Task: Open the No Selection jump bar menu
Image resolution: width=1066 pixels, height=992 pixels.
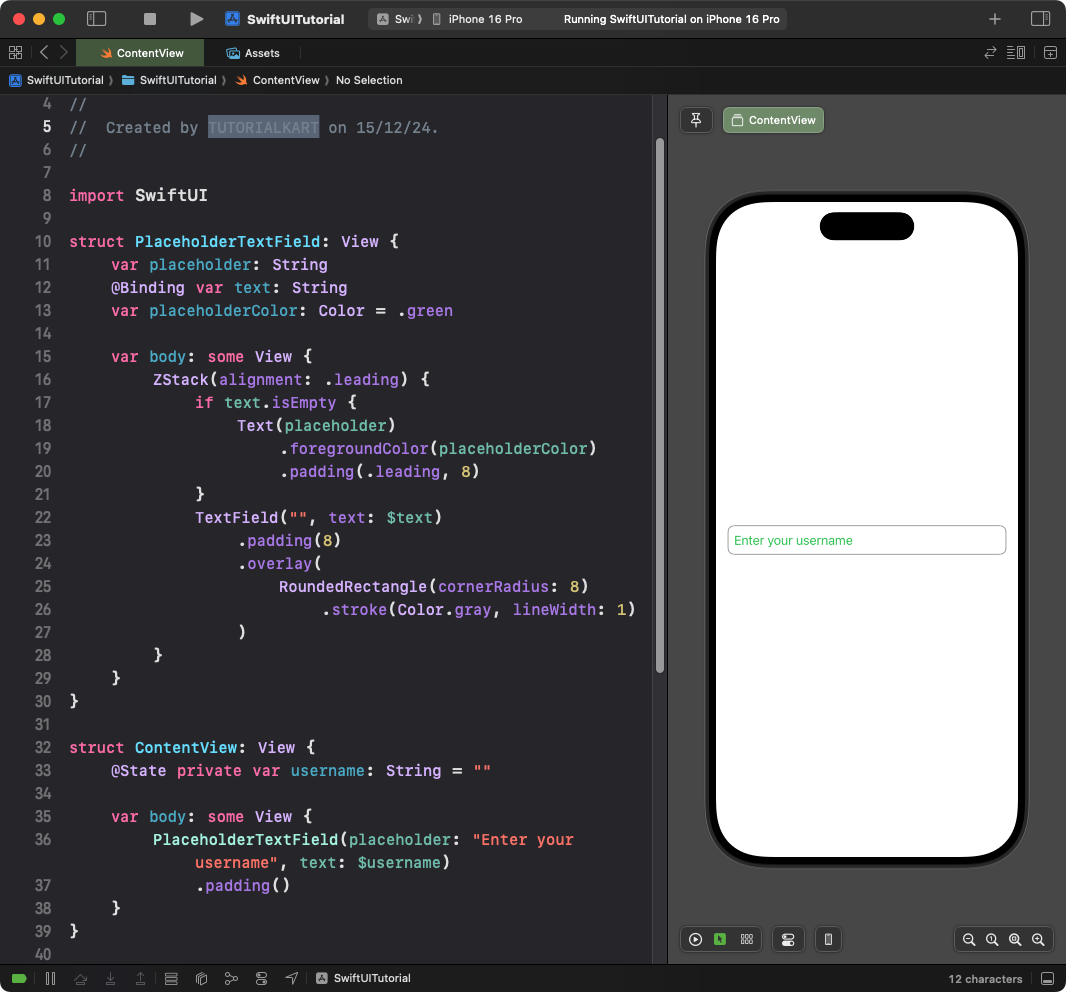Action: [369, 80]
